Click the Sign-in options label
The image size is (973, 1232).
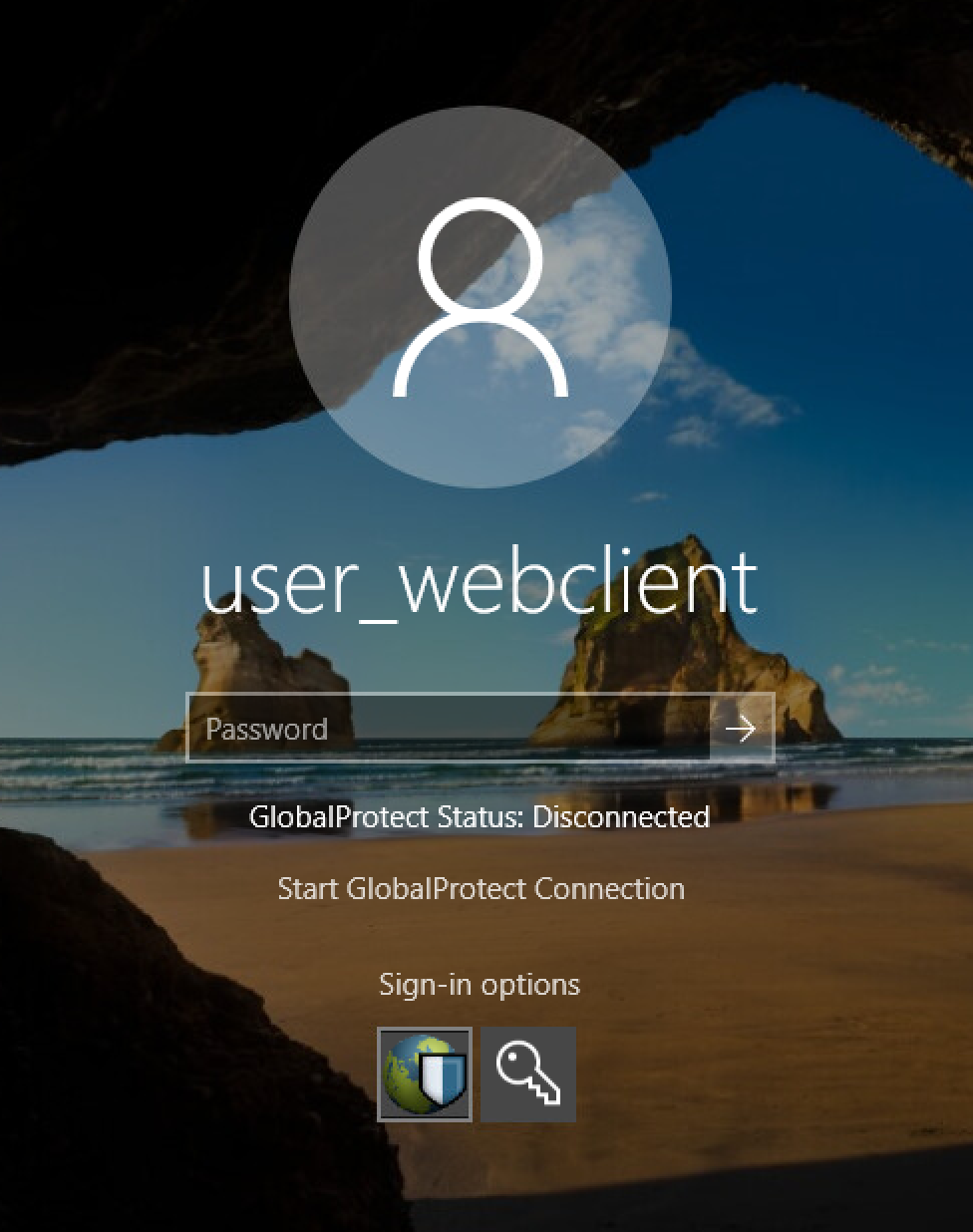pos(480,985)
